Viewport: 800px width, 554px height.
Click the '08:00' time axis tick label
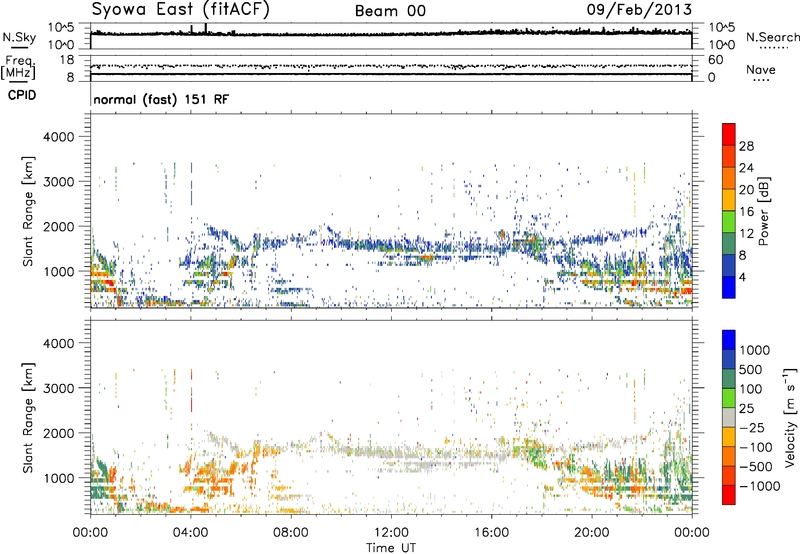tap(291, 533)
